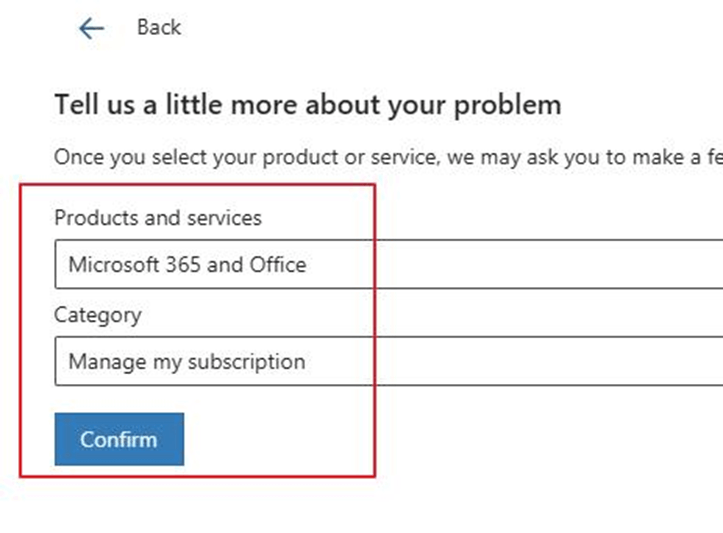Change category from Manage my subscription

(389, 361)
